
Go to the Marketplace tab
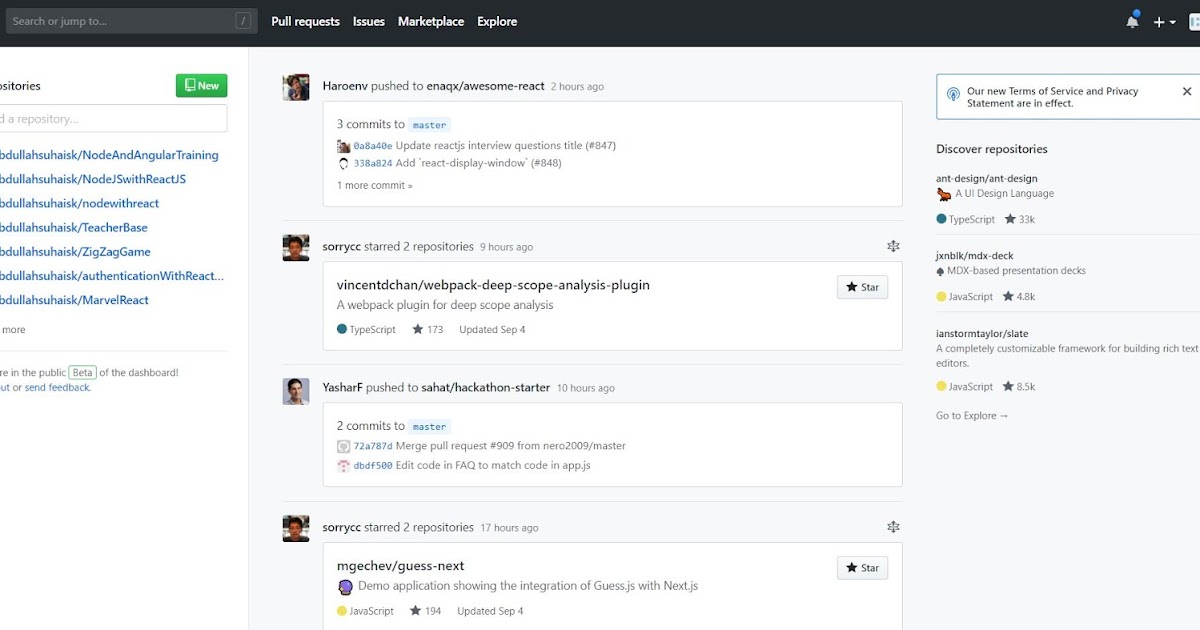431,21
